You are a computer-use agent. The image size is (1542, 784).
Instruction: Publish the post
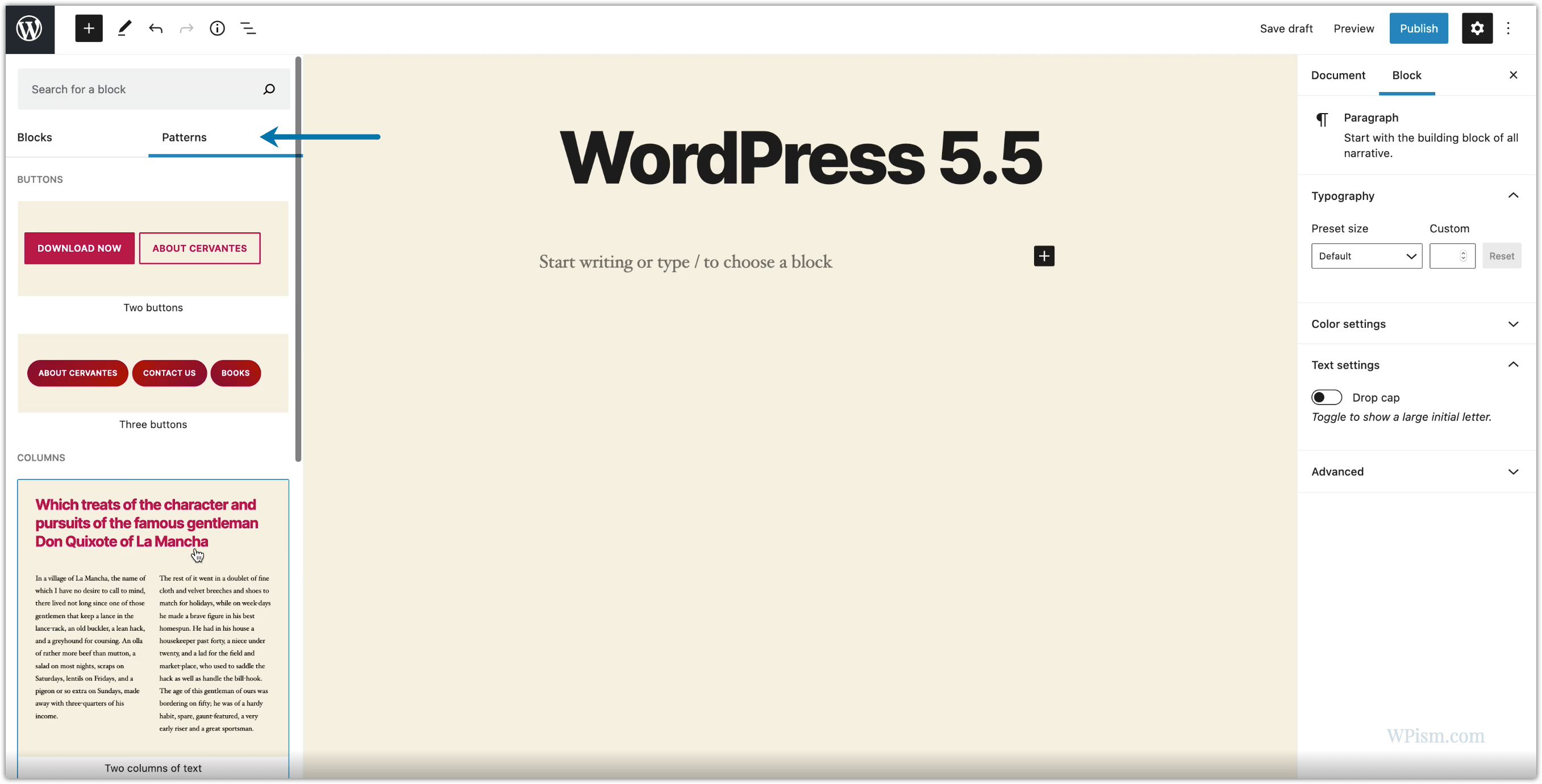[x=1419, y=28]
